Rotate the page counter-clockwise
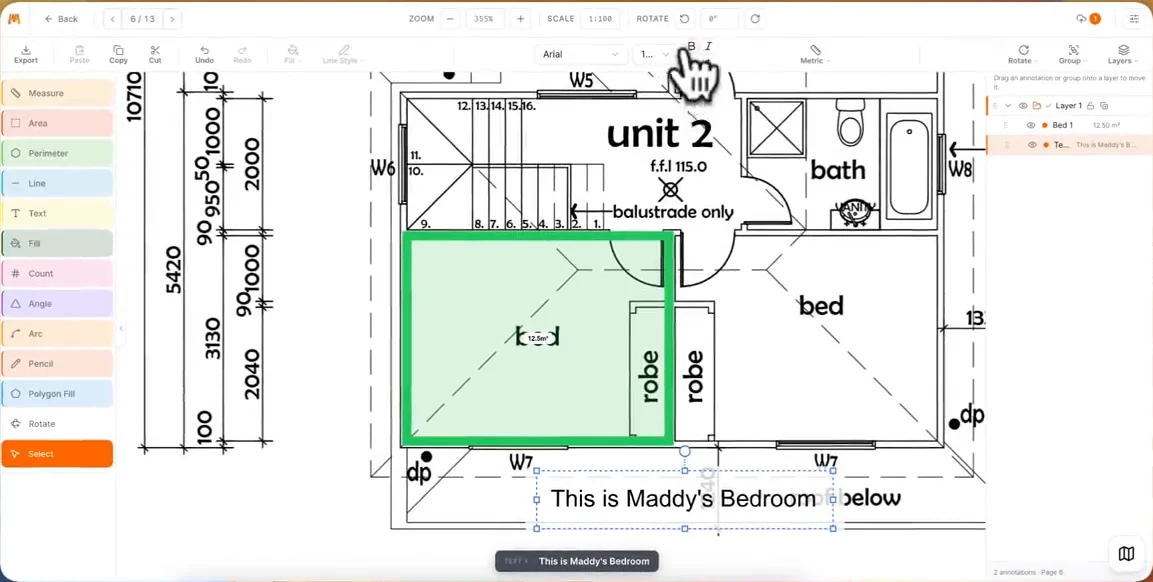Screen dimensions: 1153x582 point(685,19)
